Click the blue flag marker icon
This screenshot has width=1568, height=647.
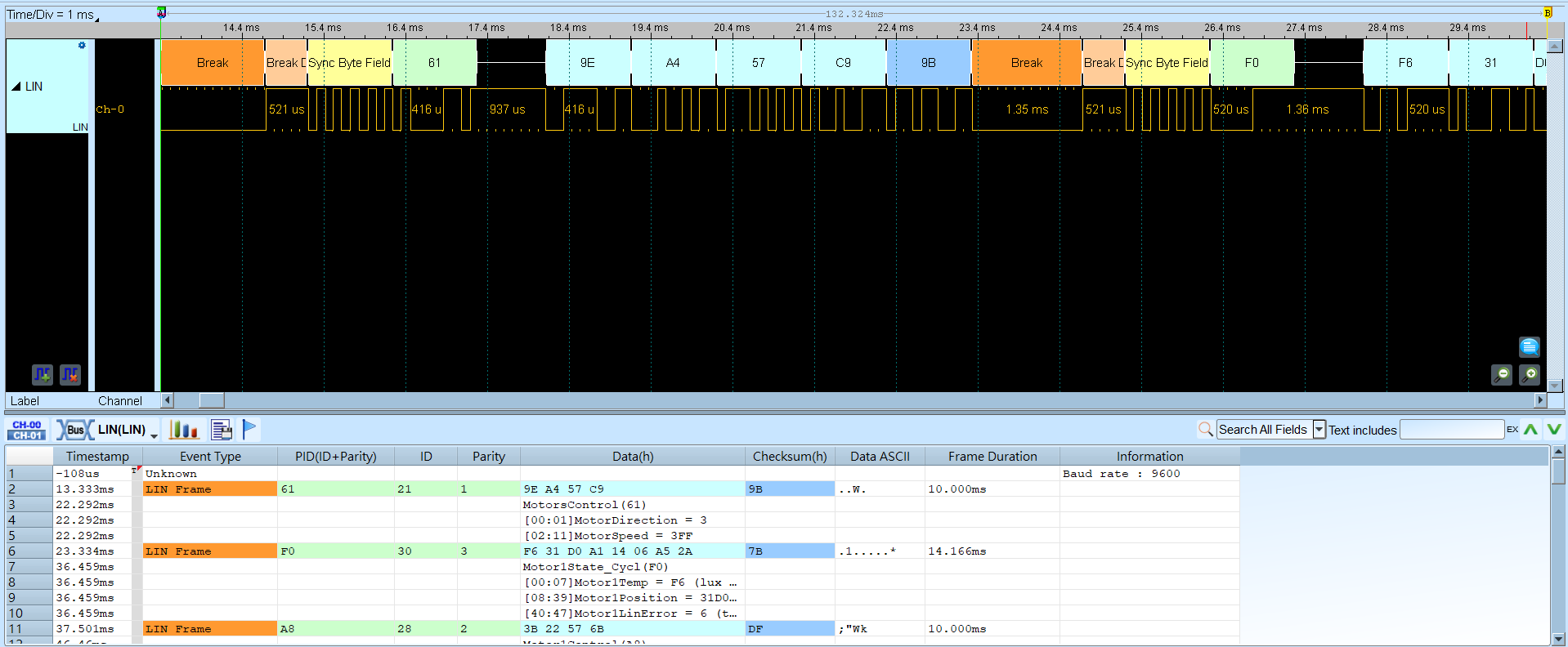tap(249, 430)
